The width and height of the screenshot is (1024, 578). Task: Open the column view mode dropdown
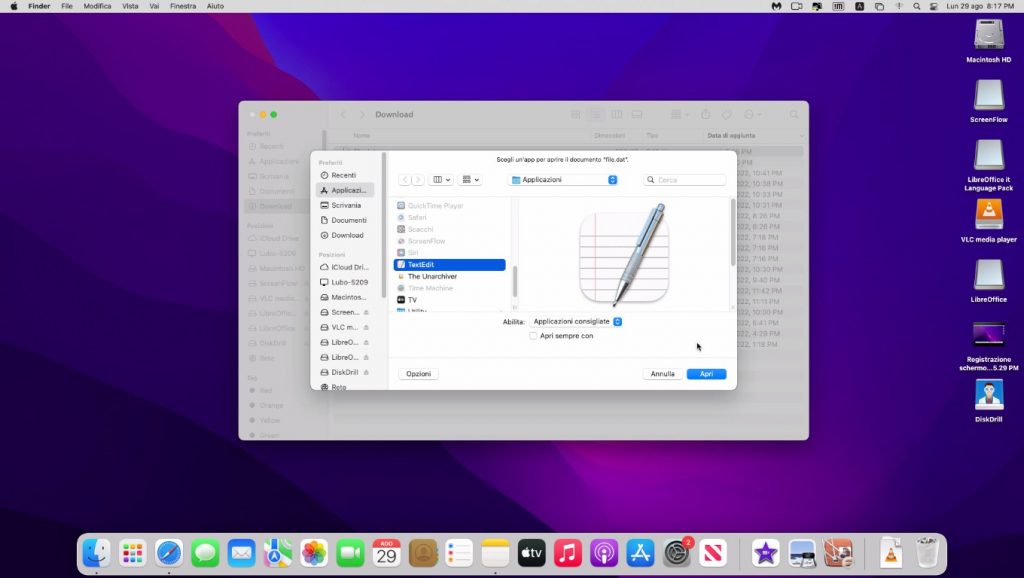[440, 180]
